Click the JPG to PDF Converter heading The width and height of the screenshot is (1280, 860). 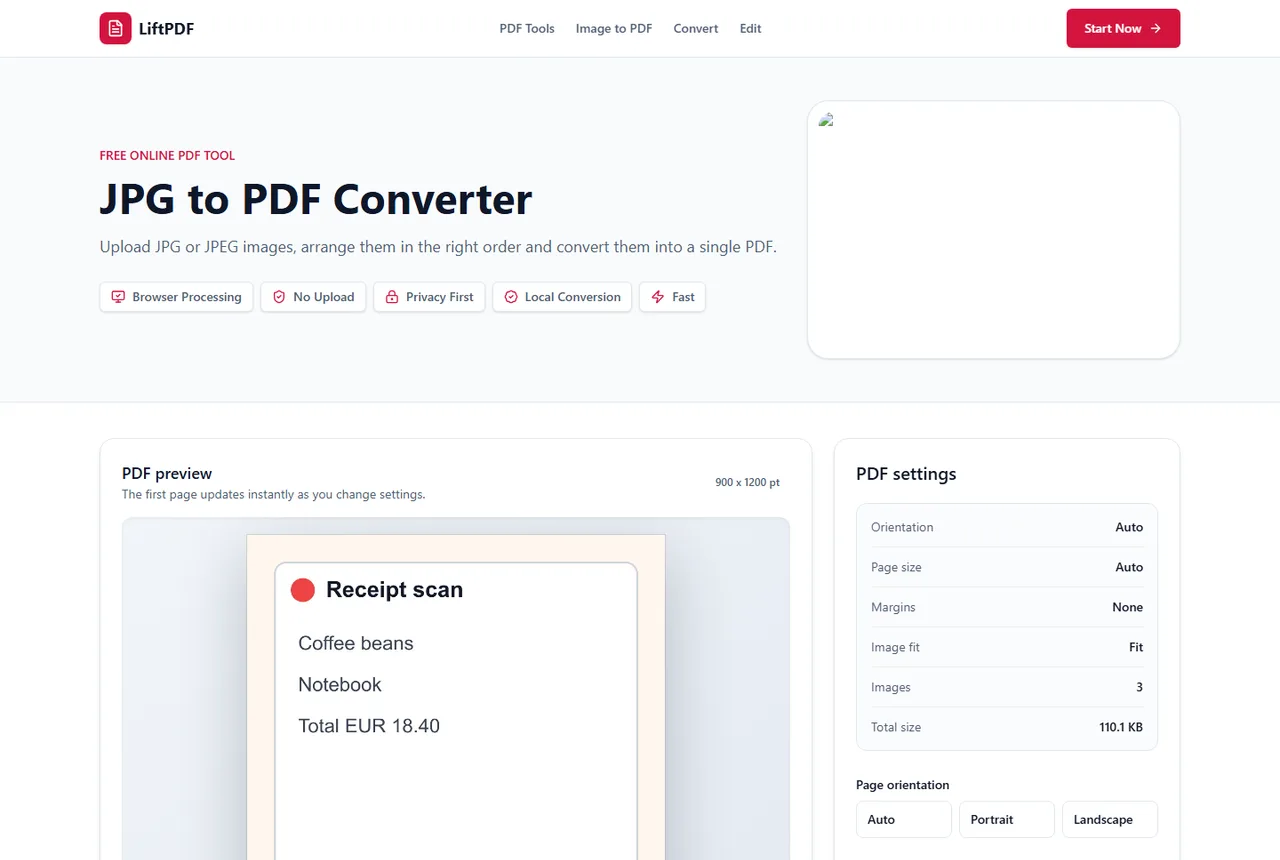[316, 199]
